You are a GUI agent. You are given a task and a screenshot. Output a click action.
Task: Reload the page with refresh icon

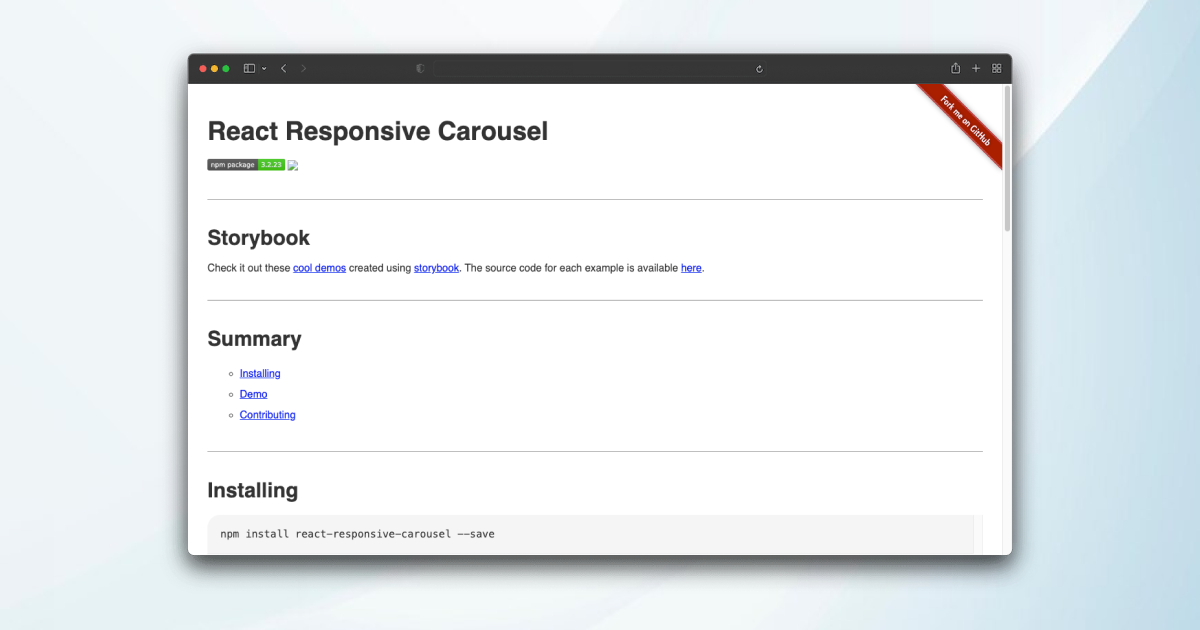pos(759,68)
